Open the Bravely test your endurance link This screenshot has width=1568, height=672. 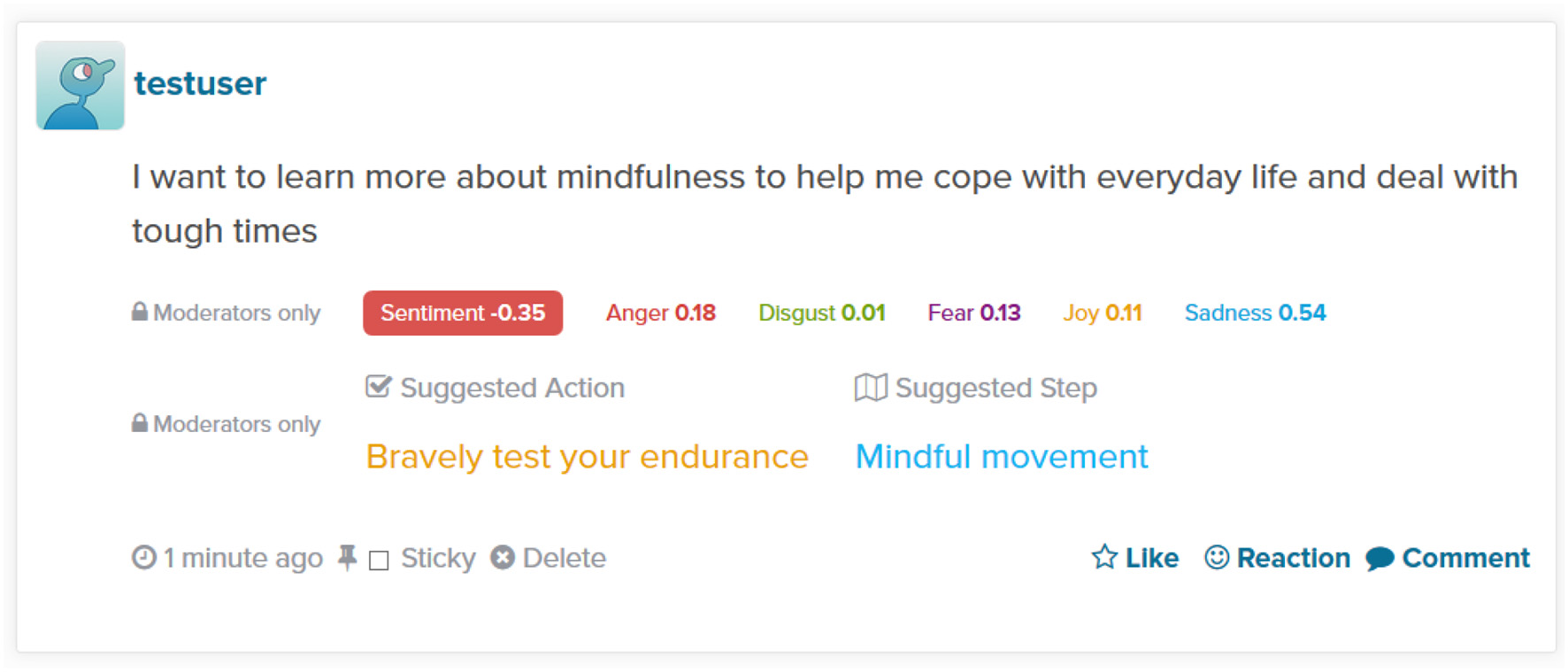587,457
